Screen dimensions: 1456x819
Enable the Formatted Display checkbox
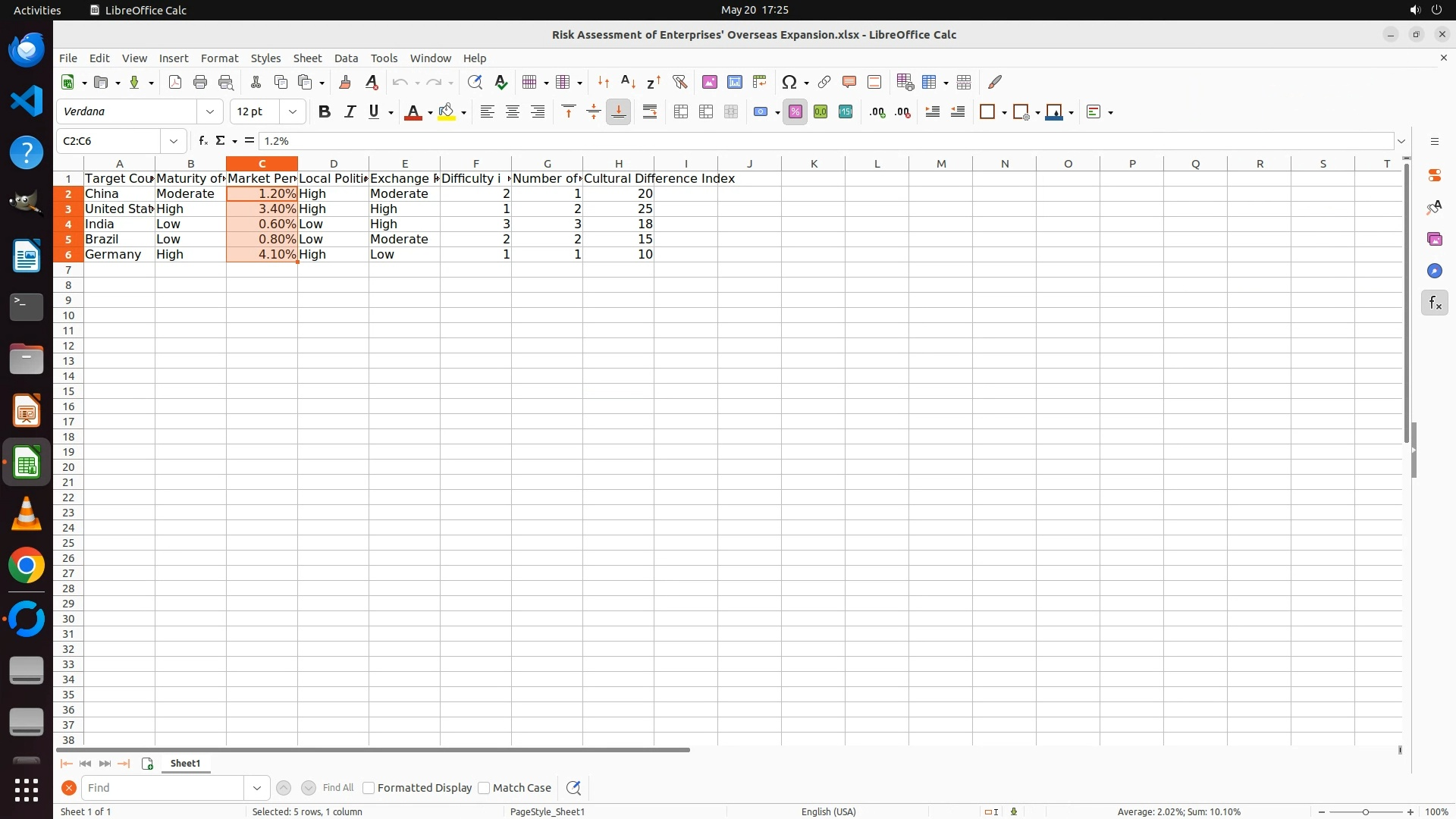pos(369,788)
